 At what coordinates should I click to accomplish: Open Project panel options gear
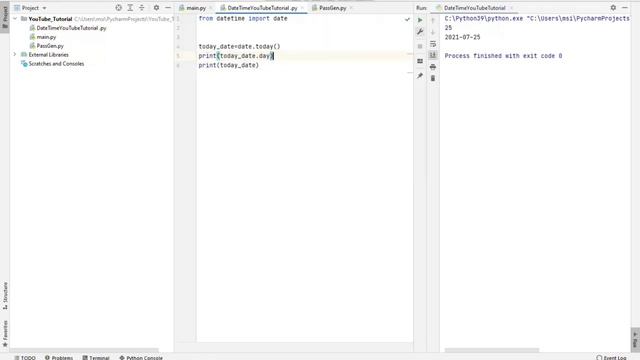(x=156, y=8)
